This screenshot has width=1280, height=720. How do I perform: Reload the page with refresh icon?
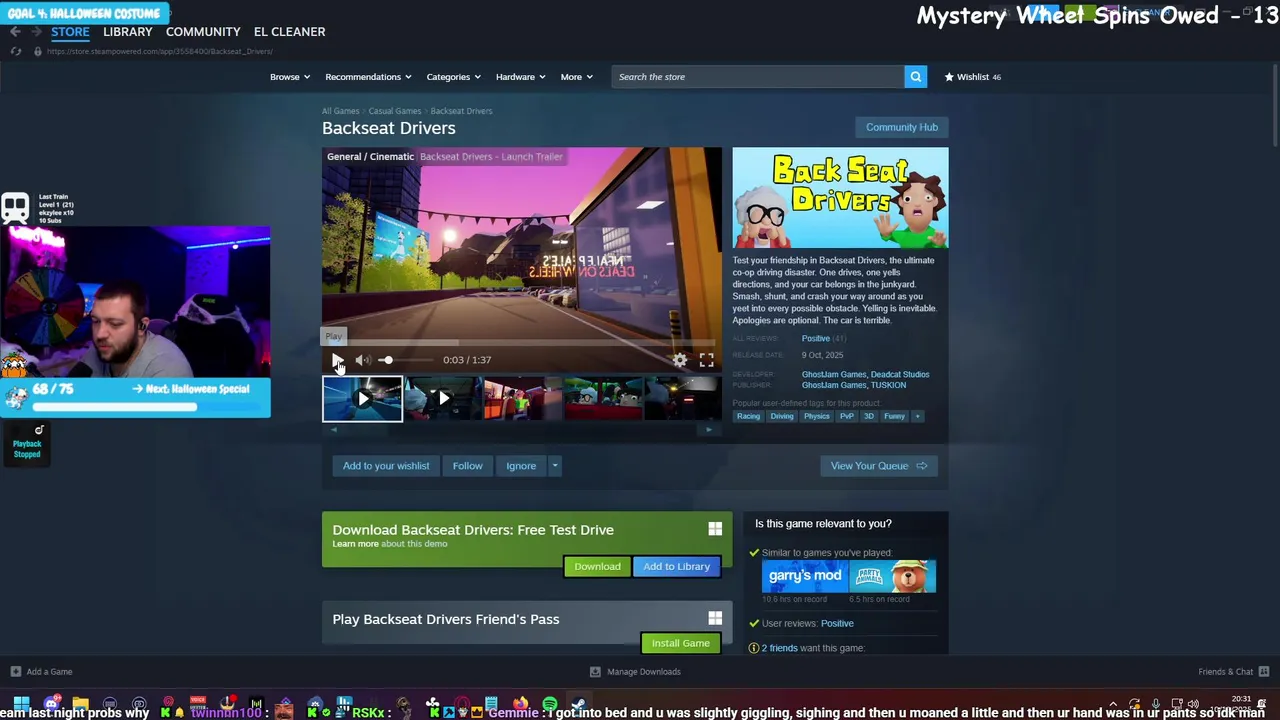click(x=15, y=51)
